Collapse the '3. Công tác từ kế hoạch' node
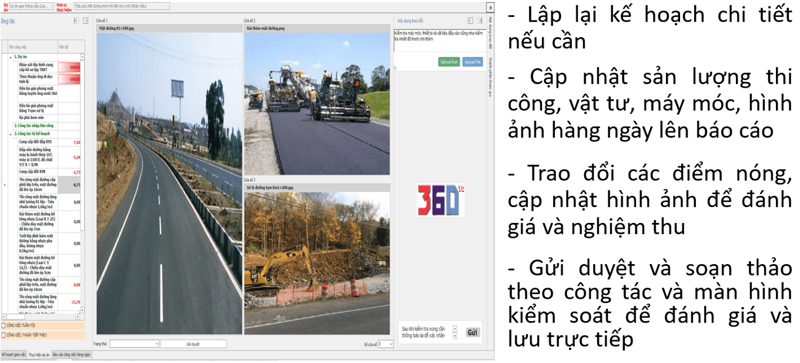This screenshot has width=800, height=363. tap(10, 133)
